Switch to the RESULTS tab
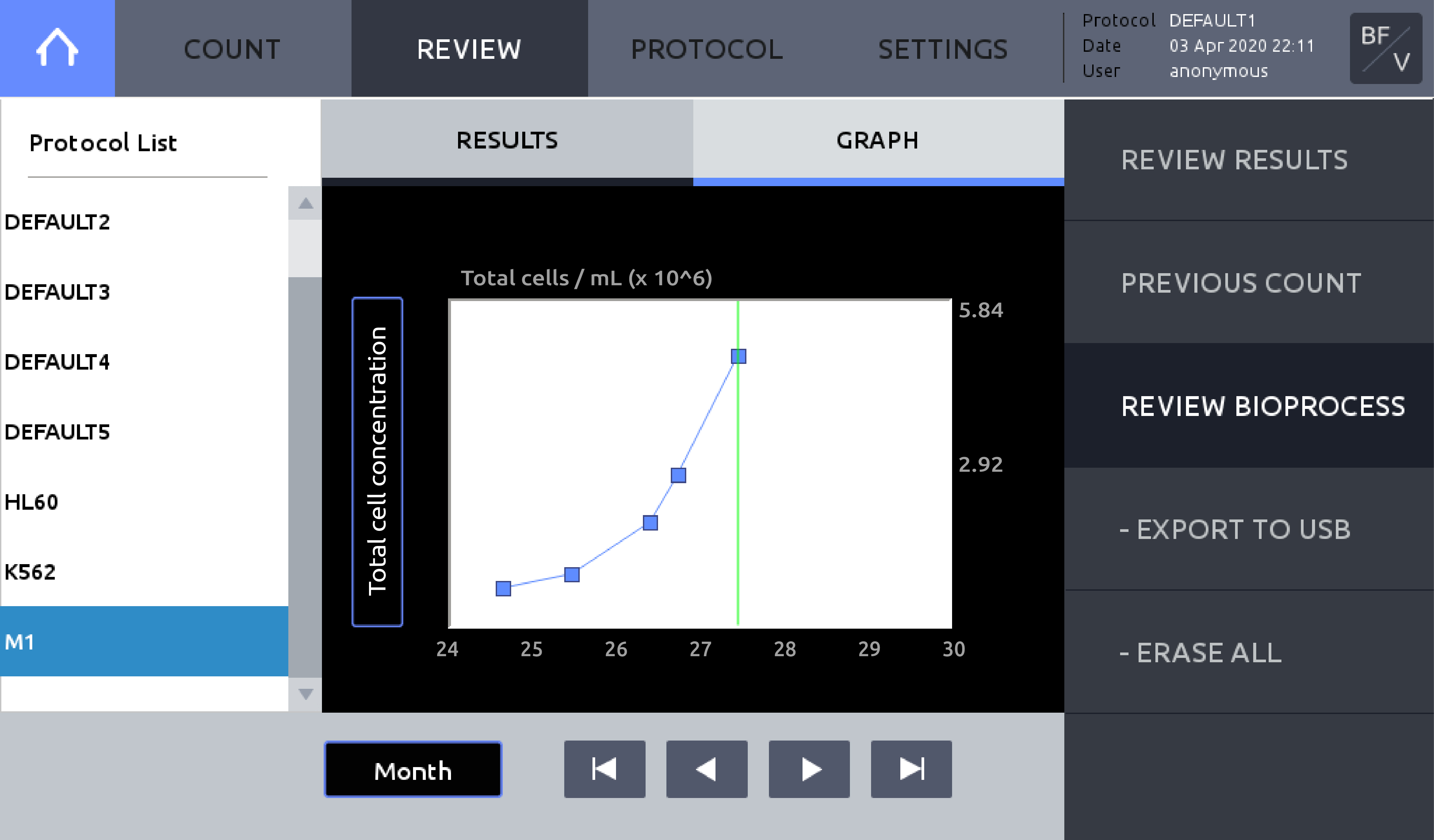The image size is (1434, 840). [x=507, y=140]
